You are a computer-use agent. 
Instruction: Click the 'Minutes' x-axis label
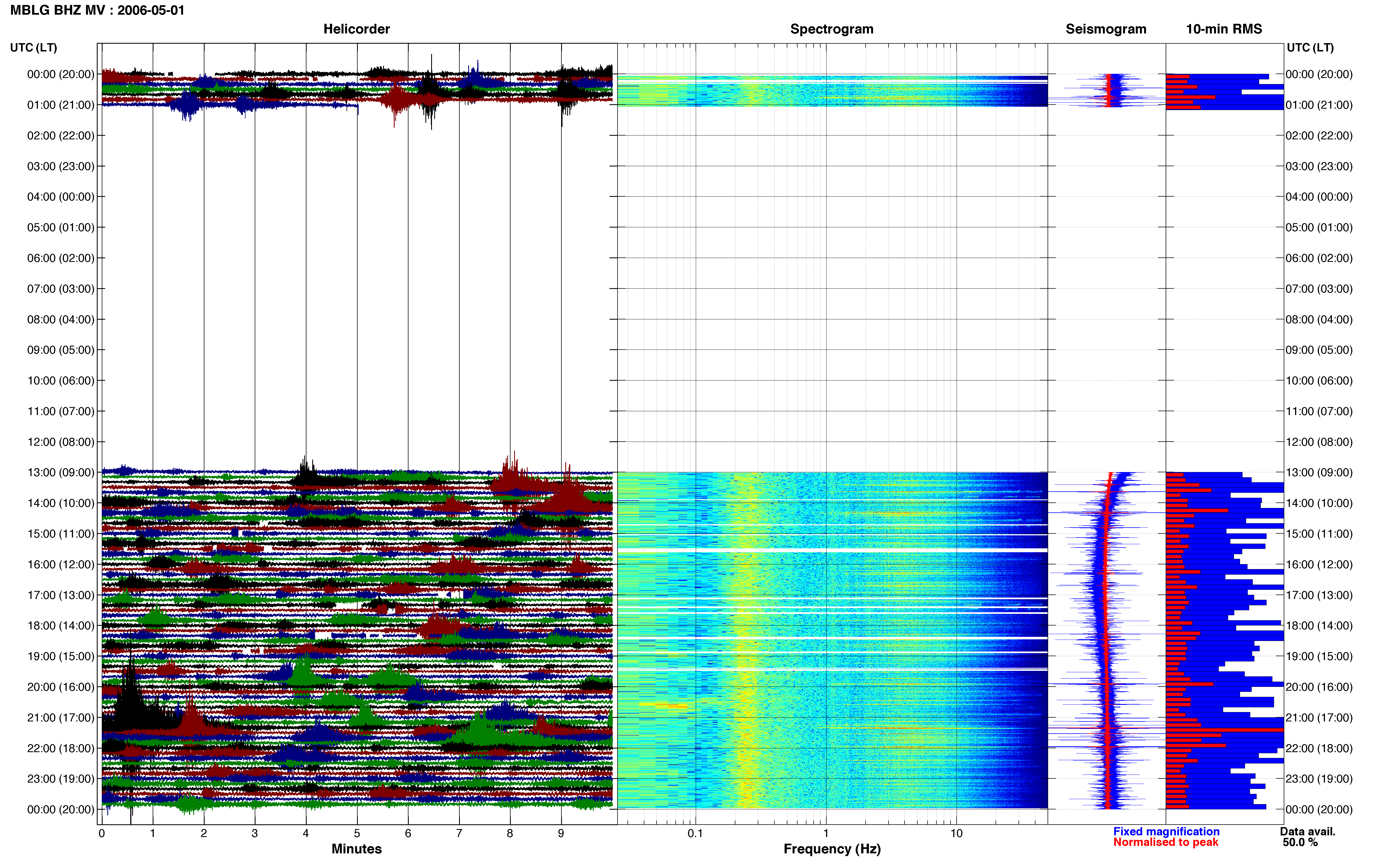pyautogui.click(x=356, y=848)
